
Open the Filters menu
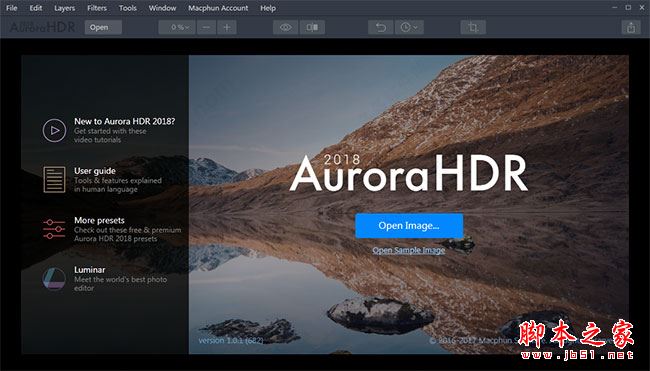97,8
